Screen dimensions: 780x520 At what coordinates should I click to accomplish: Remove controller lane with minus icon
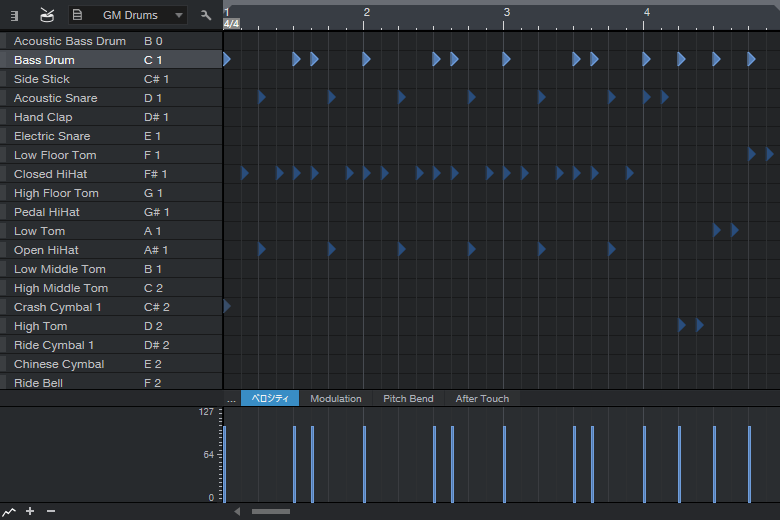(51, 511)
